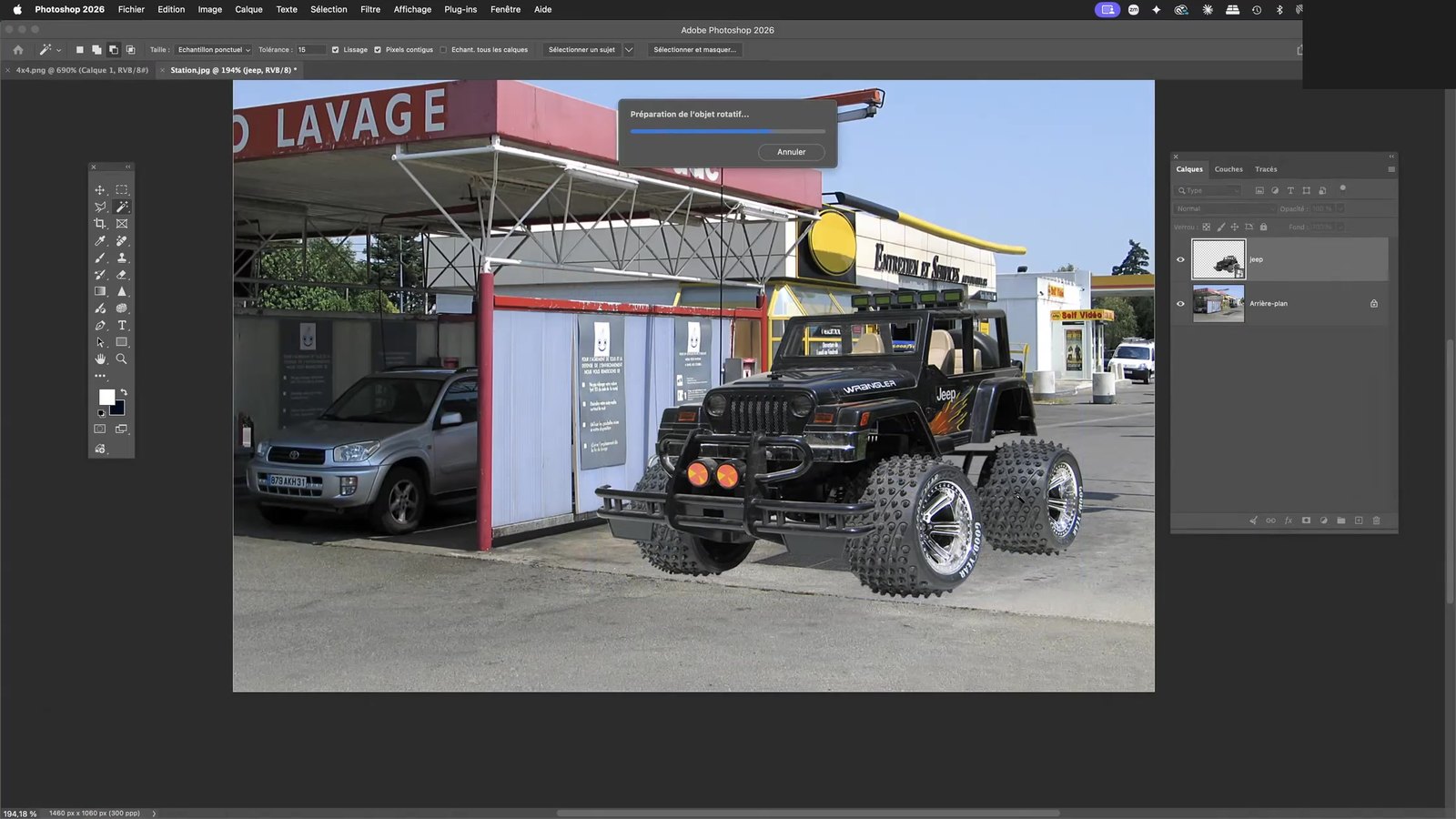Select the Brush tool

100,258
